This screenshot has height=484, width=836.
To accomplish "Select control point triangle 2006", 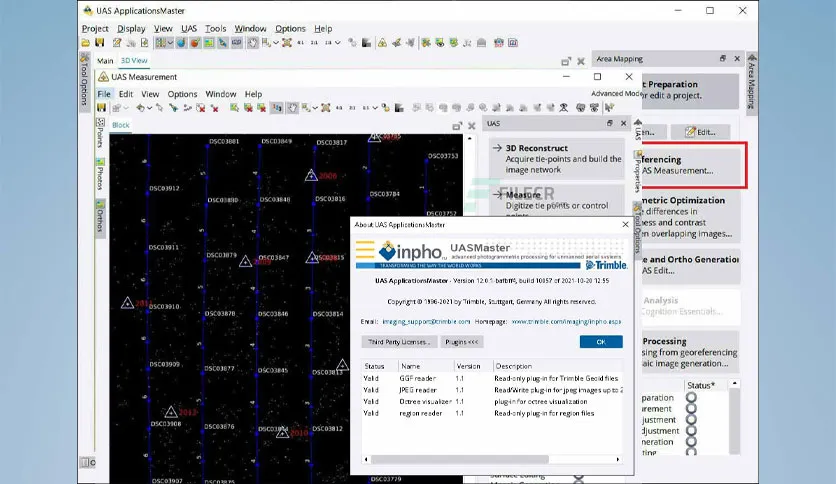I will point(311,175).
